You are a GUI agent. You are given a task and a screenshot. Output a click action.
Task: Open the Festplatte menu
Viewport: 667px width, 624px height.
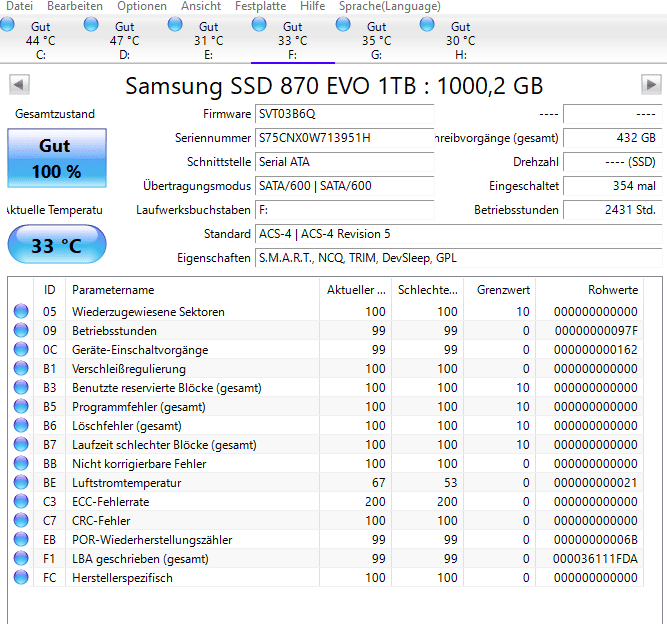point(260,6)
